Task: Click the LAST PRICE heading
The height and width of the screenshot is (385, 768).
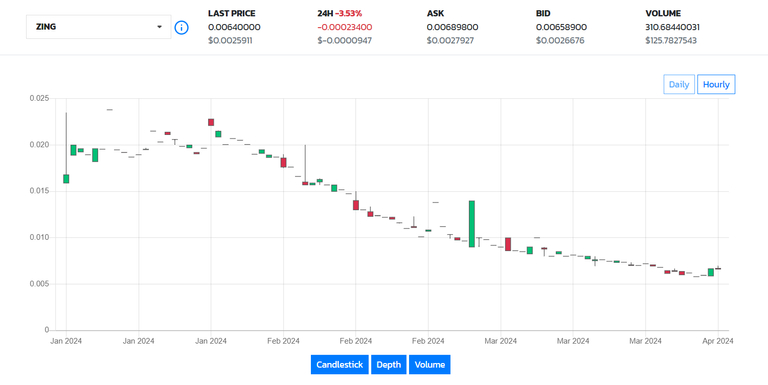Action: (232, 14)
